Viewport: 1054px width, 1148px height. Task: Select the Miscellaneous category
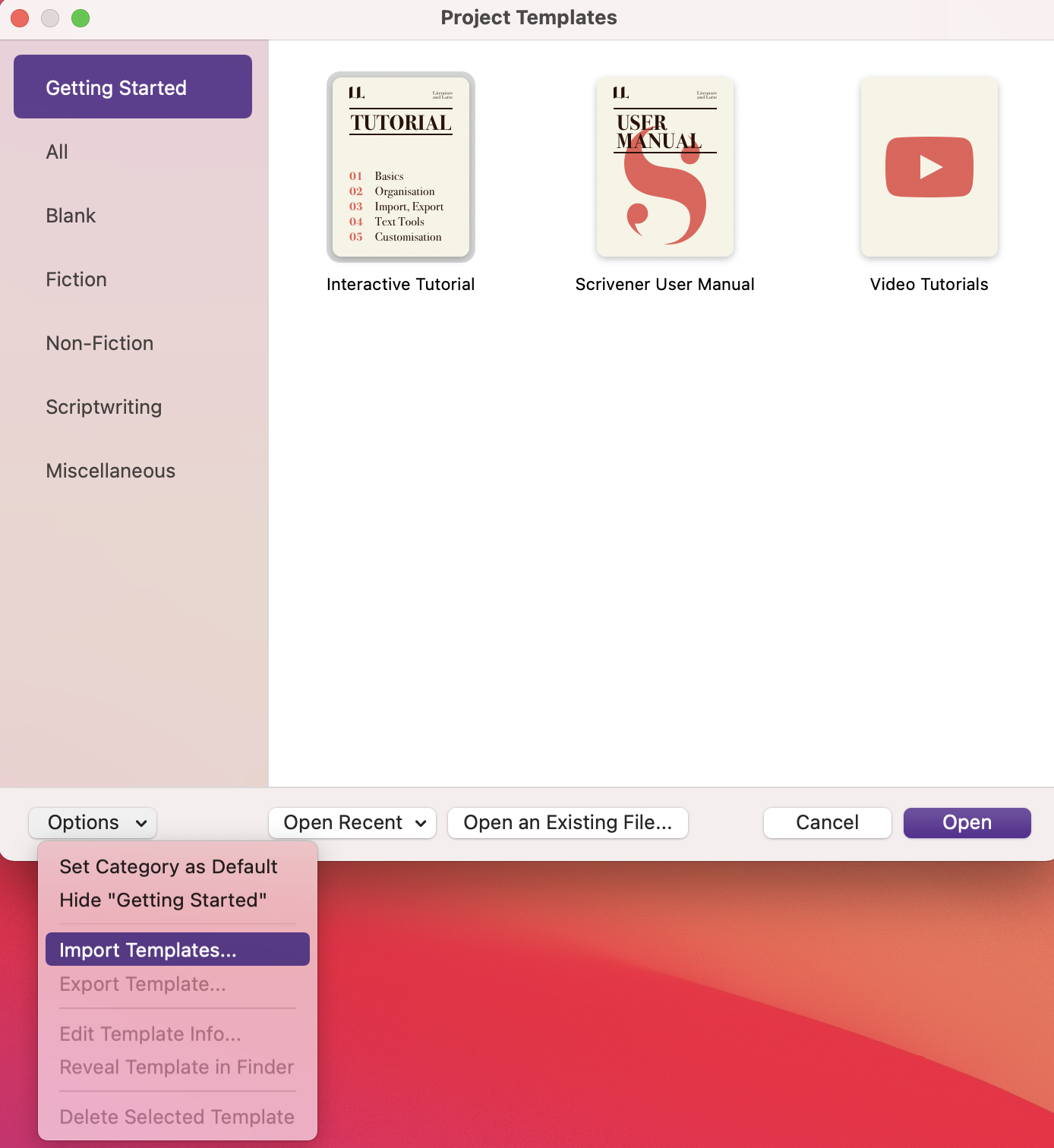133,471
